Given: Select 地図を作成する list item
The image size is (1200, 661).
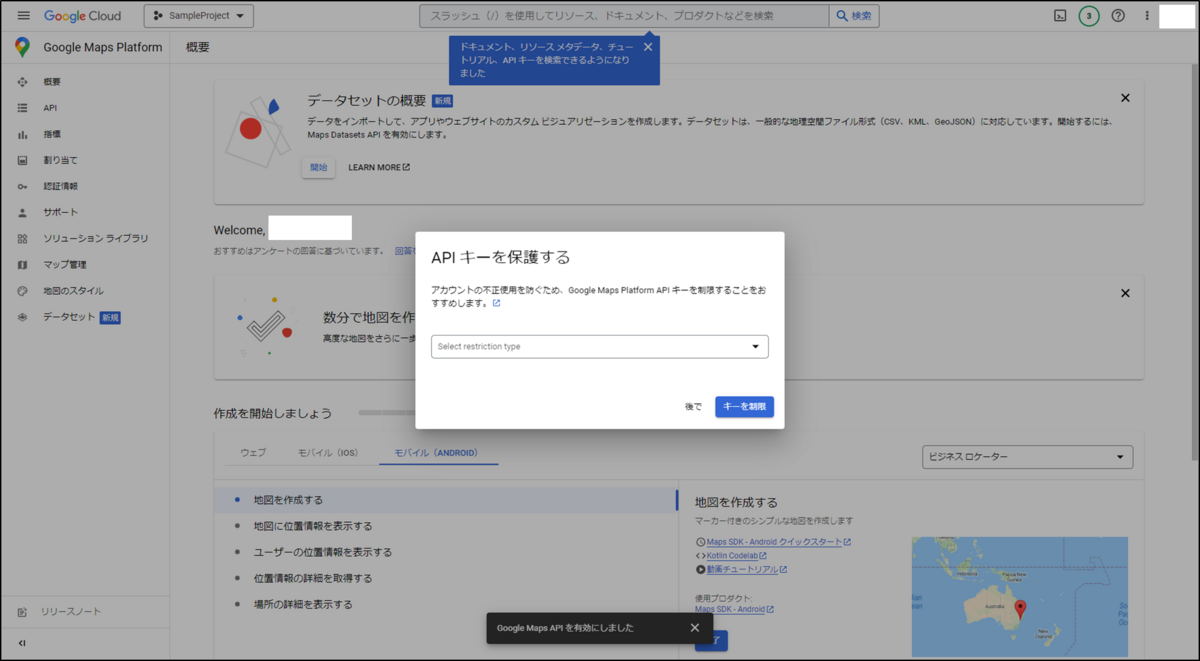Looking at the screenshot, I should click(x=446, y=499).
